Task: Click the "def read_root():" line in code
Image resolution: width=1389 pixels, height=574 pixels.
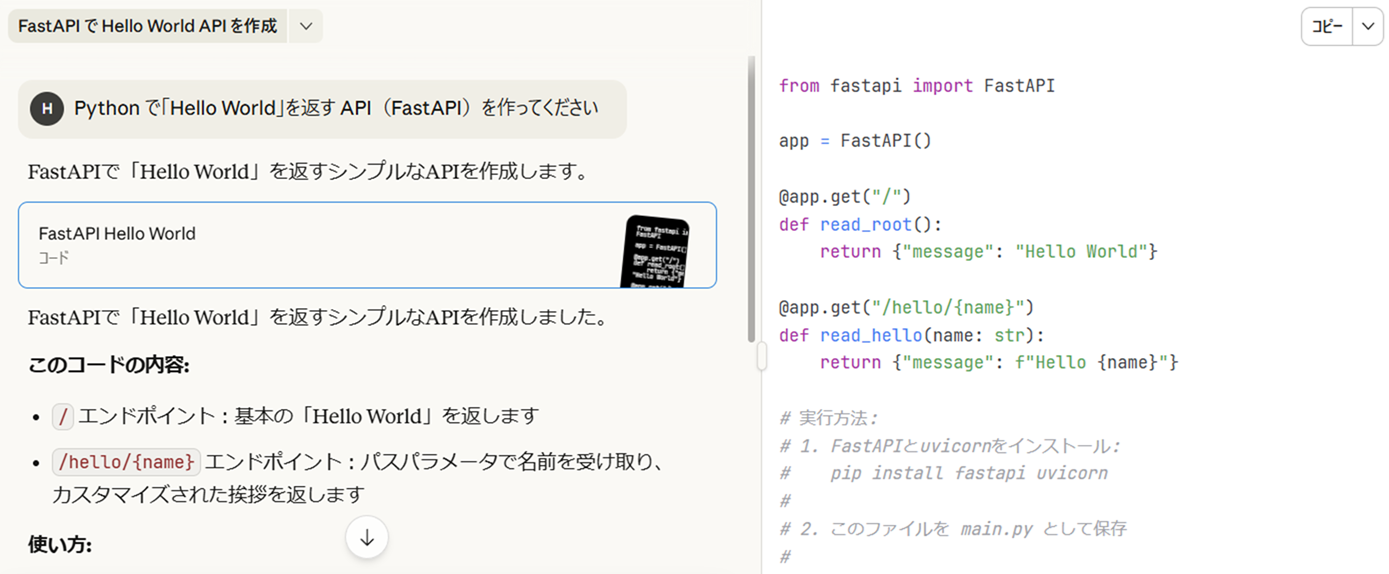Action: coord(860,224)
